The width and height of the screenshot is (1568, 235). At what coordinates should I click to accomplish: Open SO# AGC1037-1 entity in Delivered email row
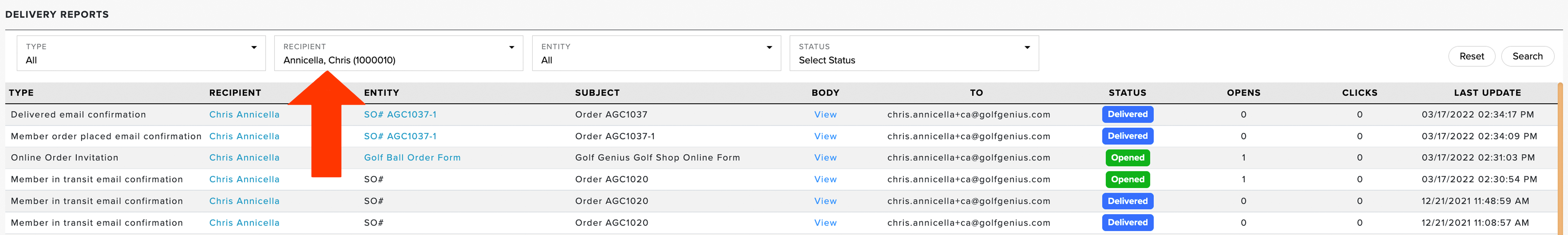pos(400,115)
